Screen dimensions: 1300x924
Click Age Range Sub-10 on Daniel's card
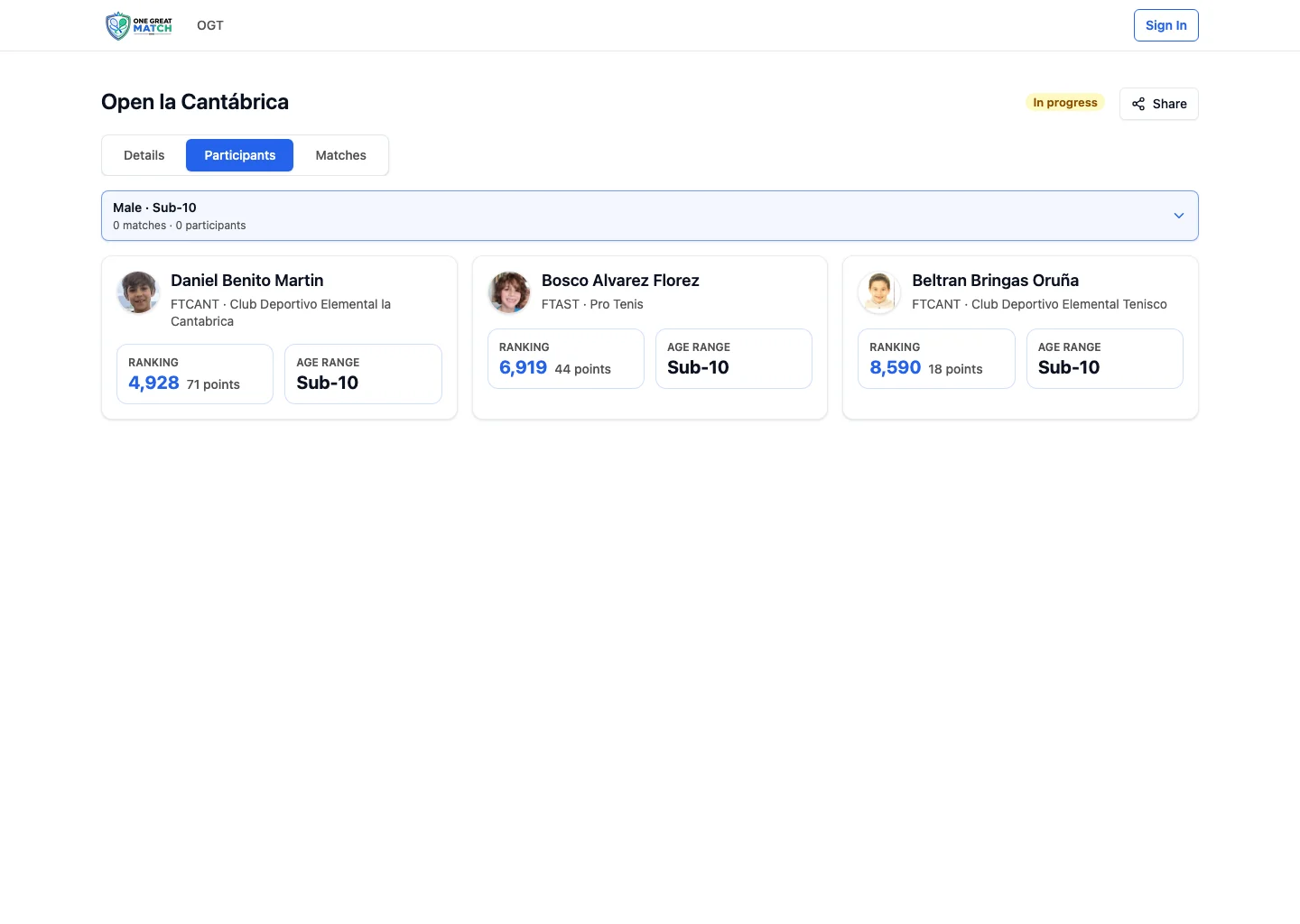(x=363, y=374)
